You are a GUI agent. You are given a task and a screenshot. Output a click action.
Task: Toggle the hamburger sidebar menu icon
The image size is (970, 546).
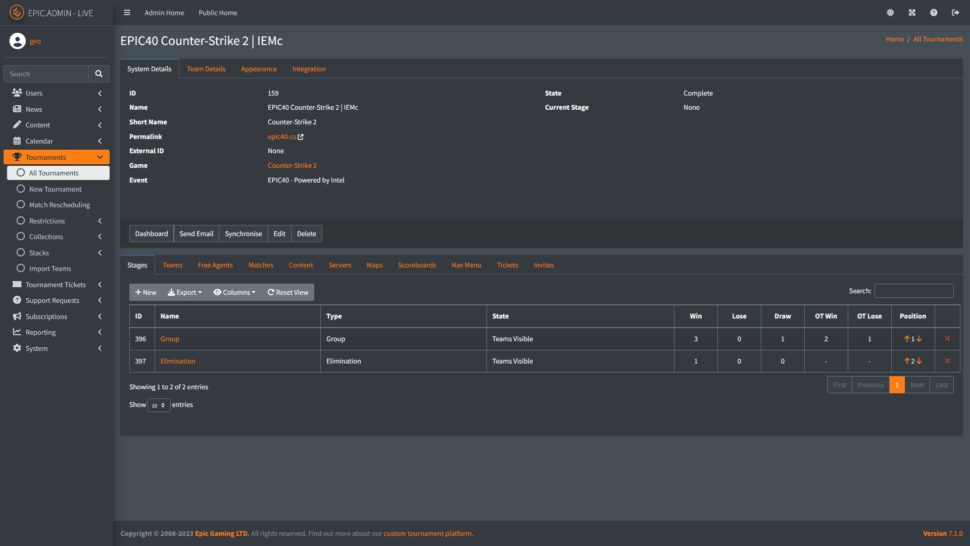127,12
